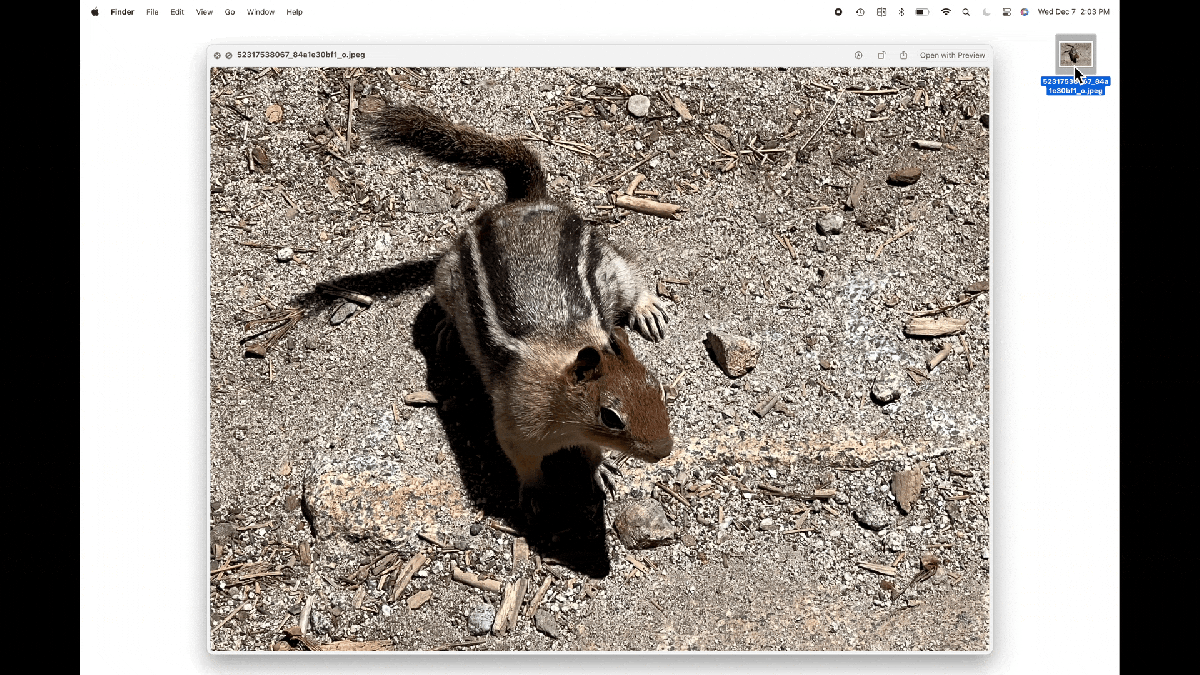Screen dimensions: 1200x675
Task: Open the File menu
Action: 152,12
